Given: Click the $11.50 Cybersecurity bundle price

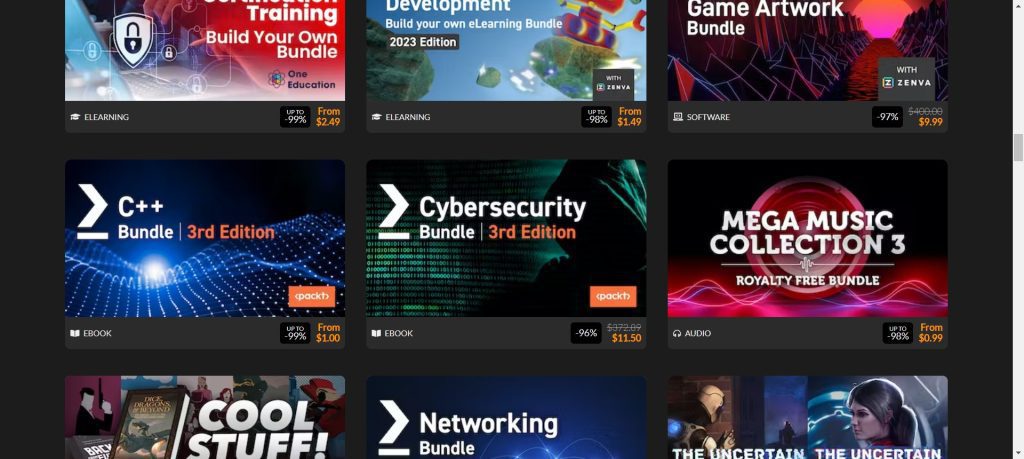Looking at the screenshot, I should click(x=626, y=338).
